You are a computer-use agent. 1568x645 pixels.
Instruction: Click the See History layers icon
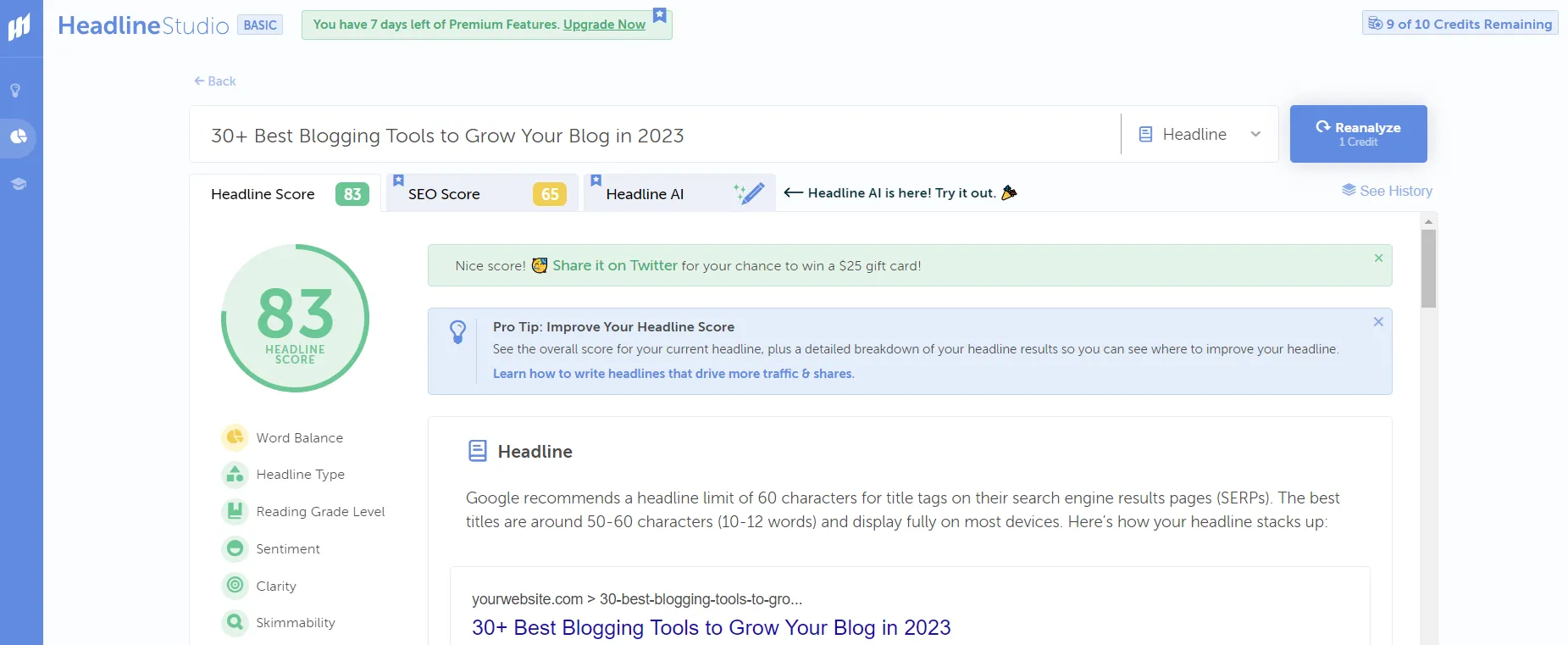point(1349,190)
